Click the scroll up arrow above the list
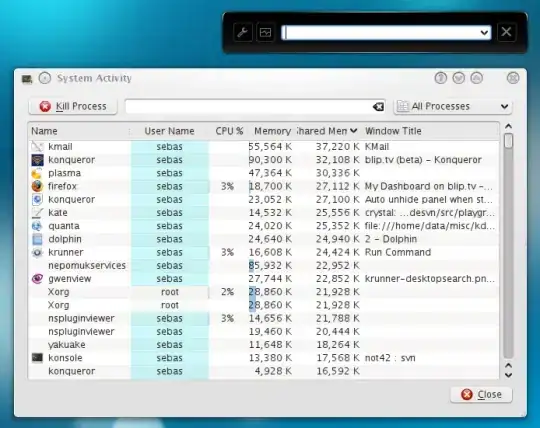Screen dimensions: 540x428 [x=508, y=126]
